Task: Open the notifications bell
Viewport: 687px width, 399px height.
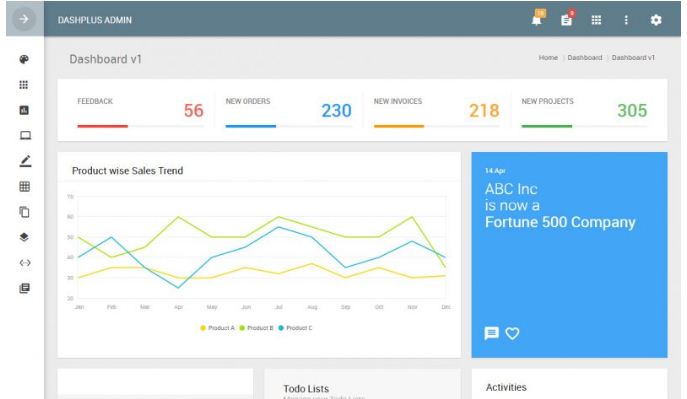Action: click(x=537, y=20)
